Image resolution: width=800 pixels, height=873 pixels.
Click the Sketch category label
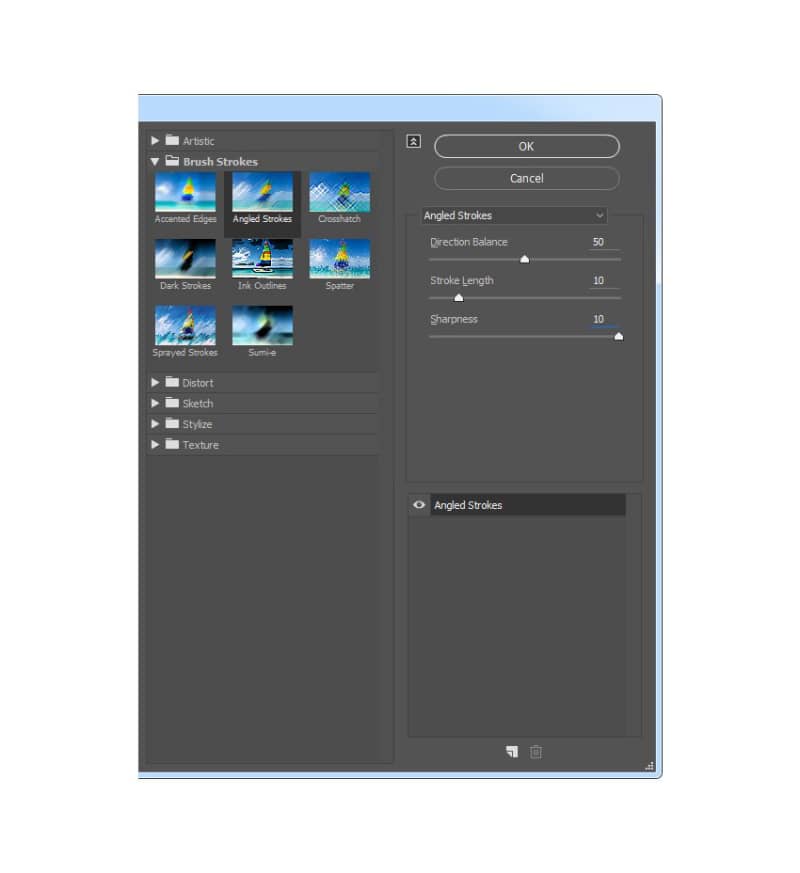[198, 404]
